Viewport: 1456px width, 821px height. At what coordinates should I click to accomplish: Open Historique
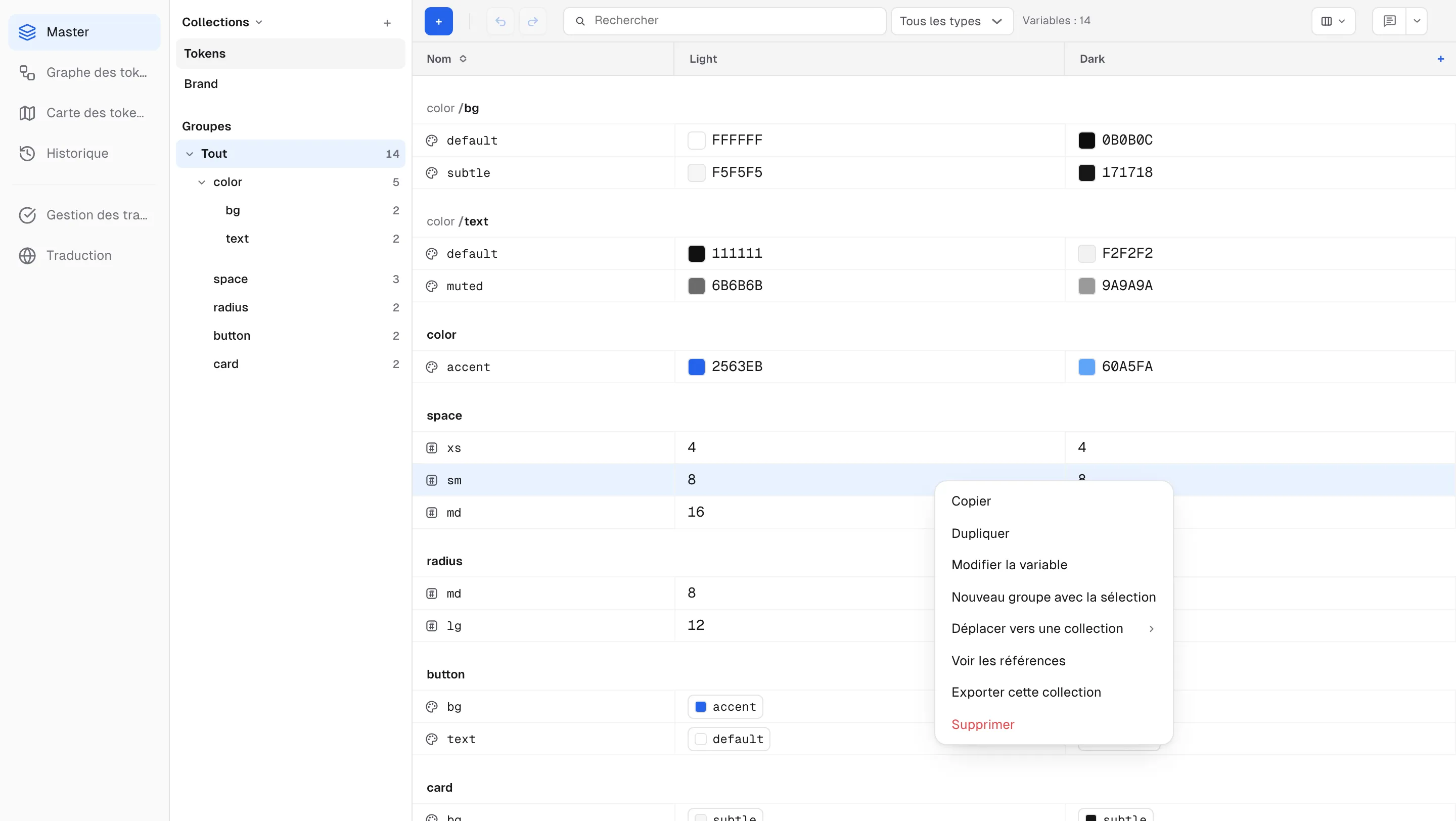click(x=84, y=153)
